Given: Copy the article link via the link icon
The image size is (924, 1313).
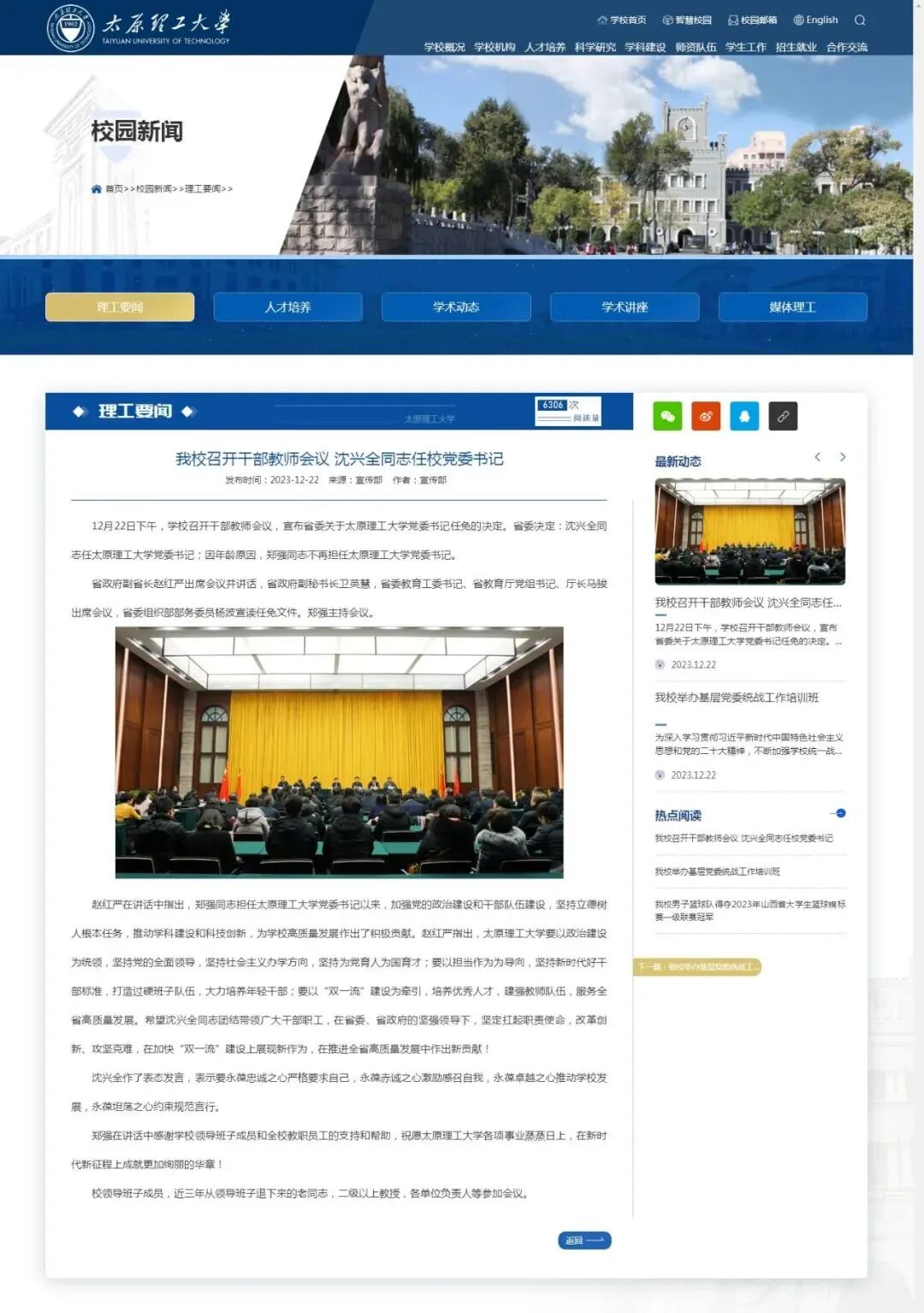Looking at the screenshot, I should tap(781, 417).
